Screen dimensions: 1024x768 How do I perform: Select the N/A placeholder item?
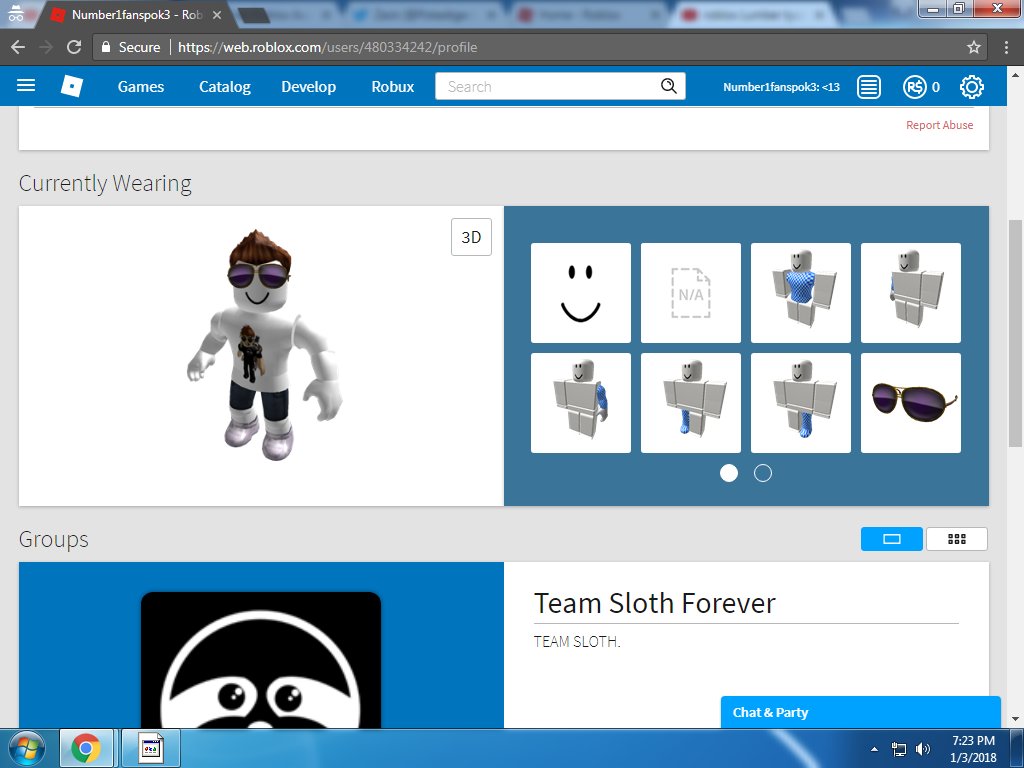point(691,293)
